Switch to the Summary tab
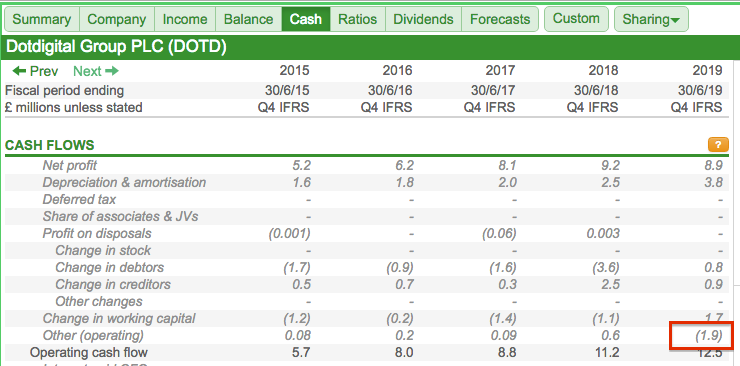 coord(42,19)
